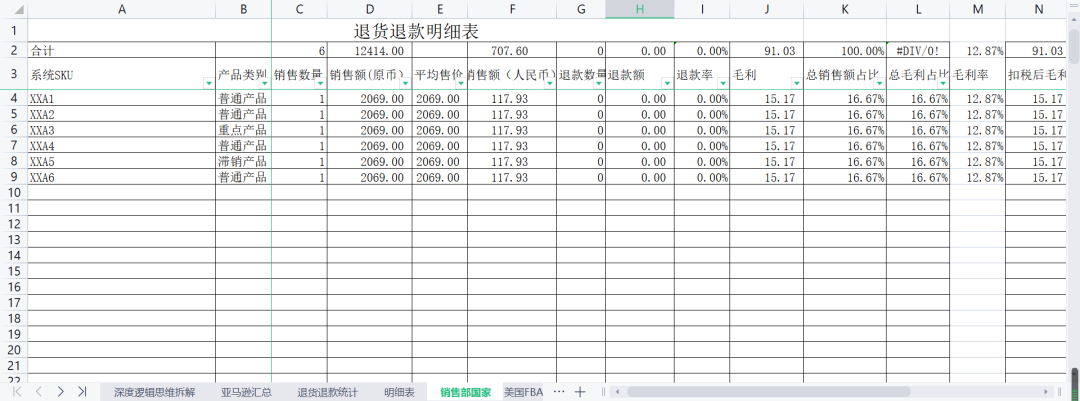
Task: Select row 1 header
Action: tap(14, 31)
